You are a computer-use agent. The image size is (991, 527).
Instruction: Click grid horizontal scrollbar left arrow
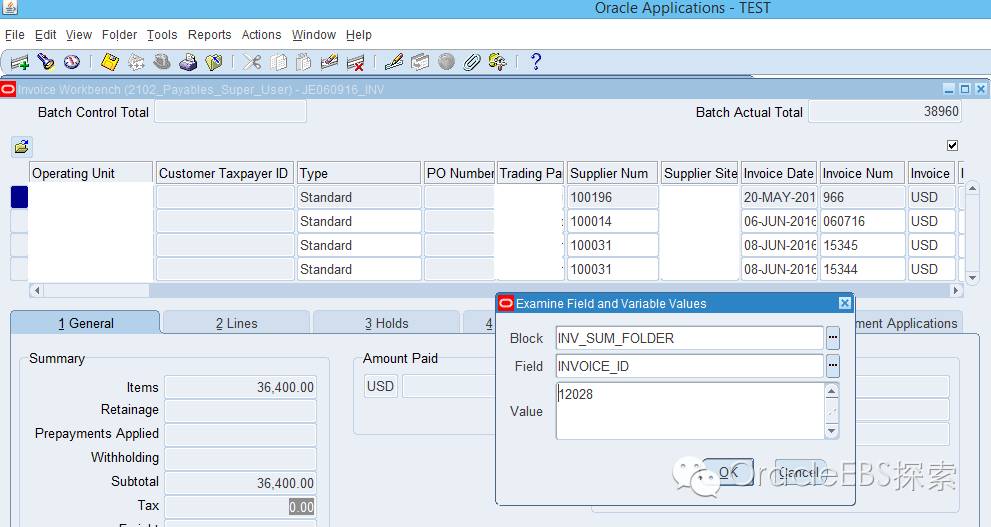tap(37, 291)
